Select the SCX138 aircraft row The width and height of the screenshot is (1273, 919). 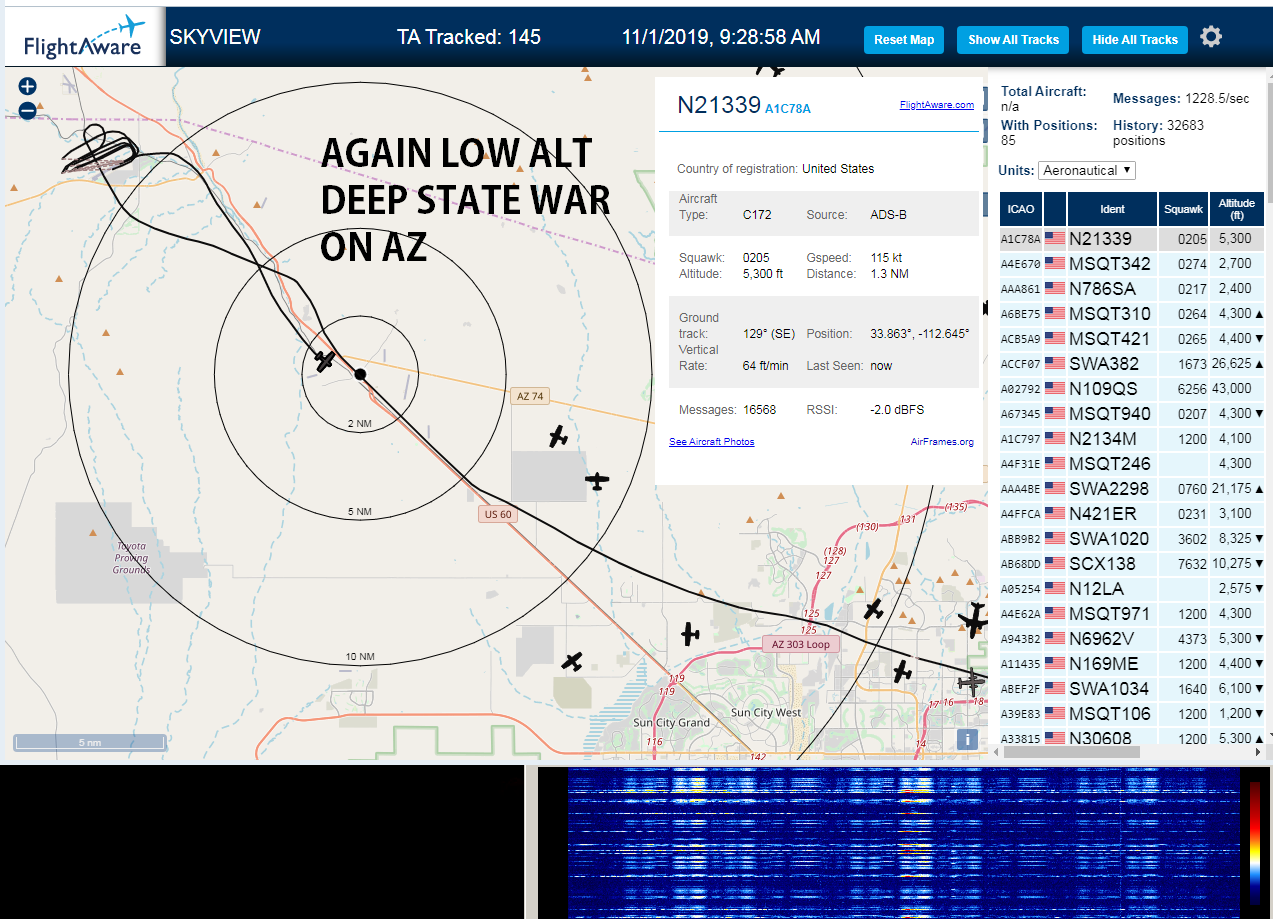pos(1132,564)
